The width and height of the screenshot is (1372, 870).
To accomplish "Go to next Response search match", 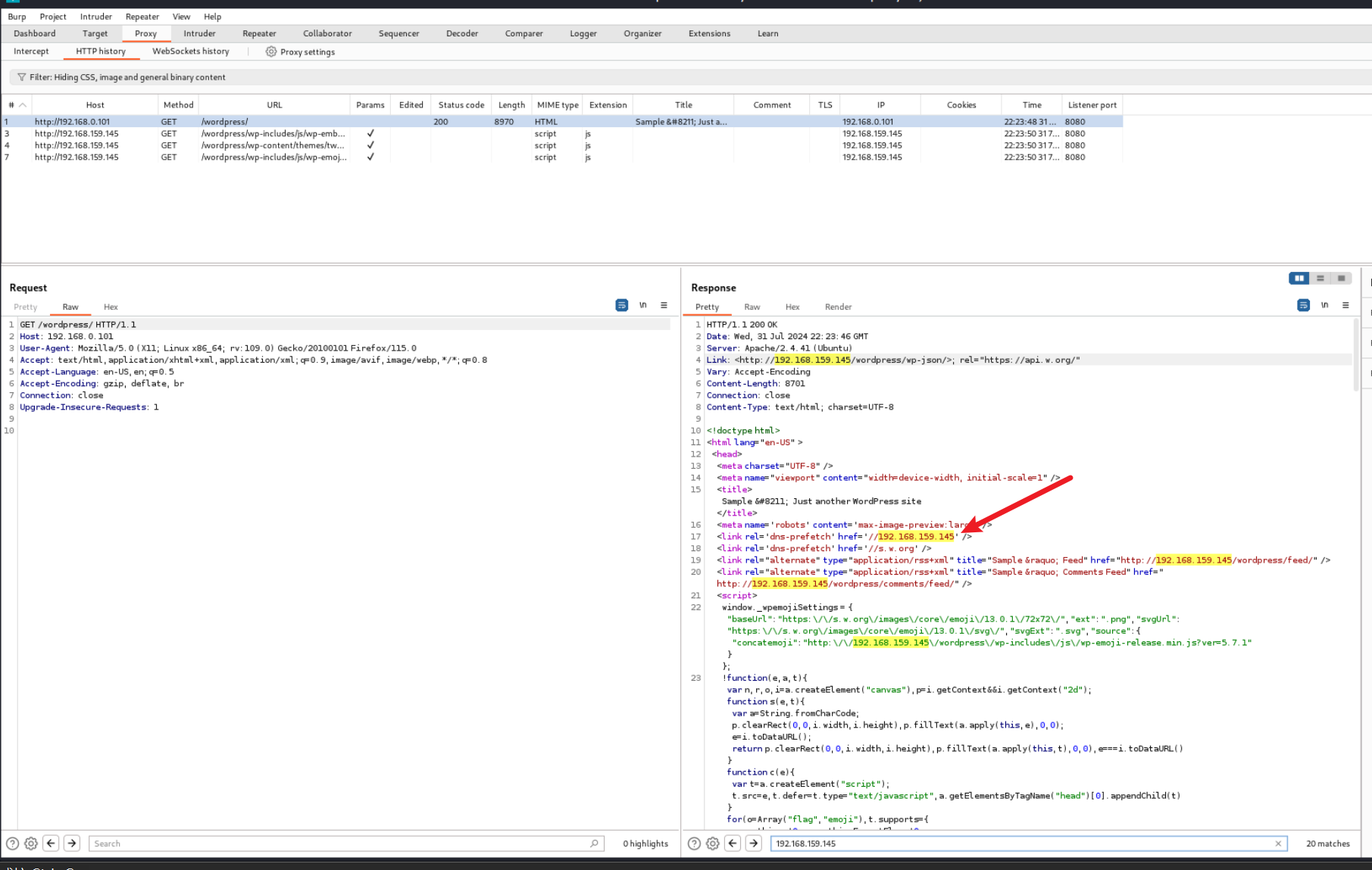I will pyautogui.click(x=754, y=843).
